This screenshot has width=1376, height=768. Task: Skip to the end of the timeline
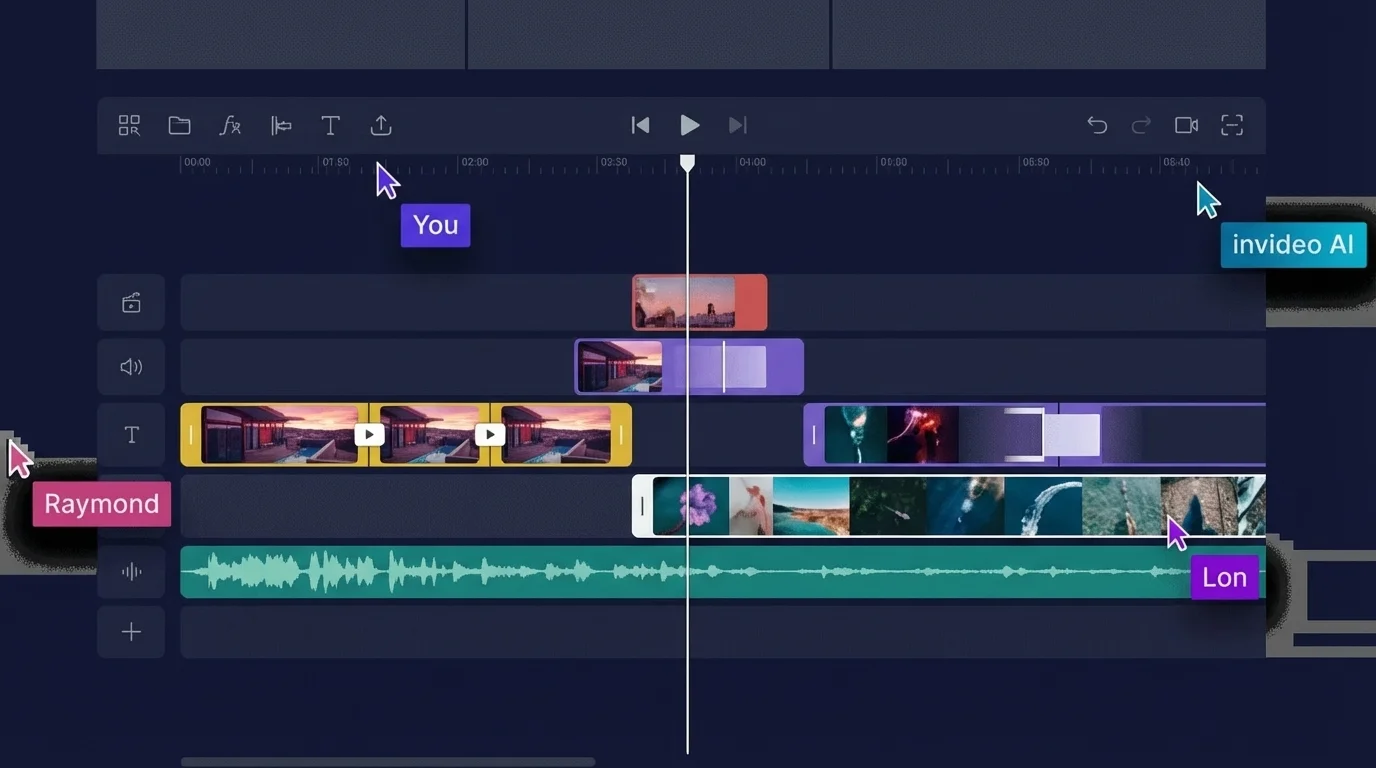(x=738, y=125)
